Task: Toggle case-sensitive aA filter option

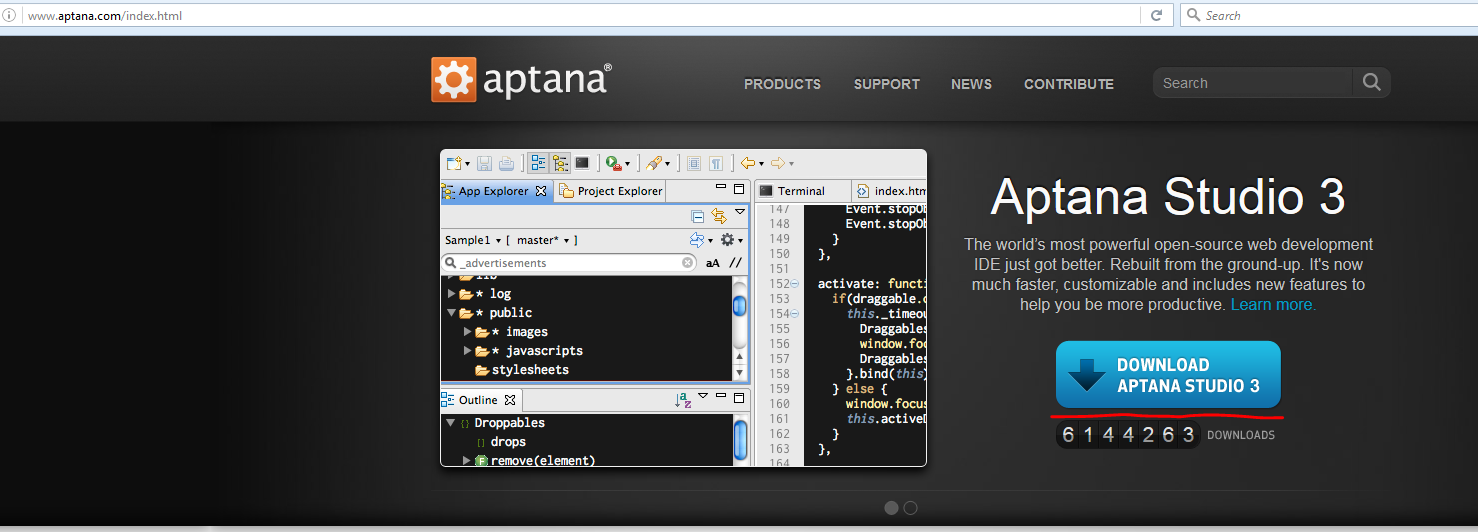Action: (x=712, y=263)
